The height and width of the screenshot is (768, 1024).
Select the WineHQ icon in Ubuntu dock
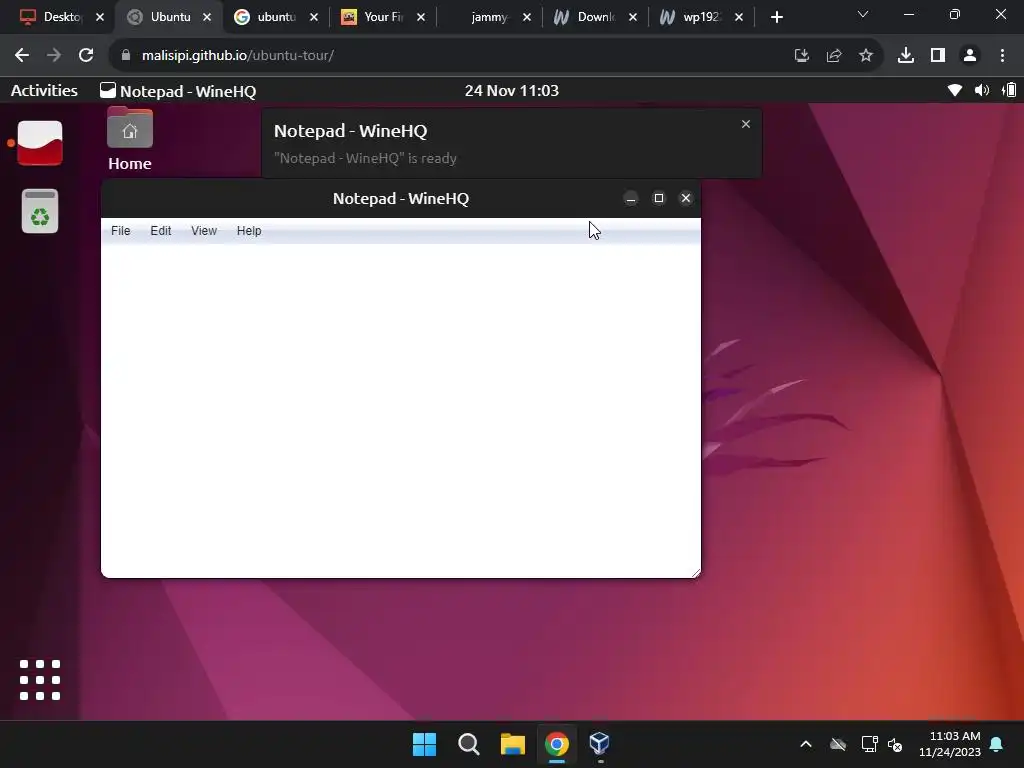(x=40, y=143)
